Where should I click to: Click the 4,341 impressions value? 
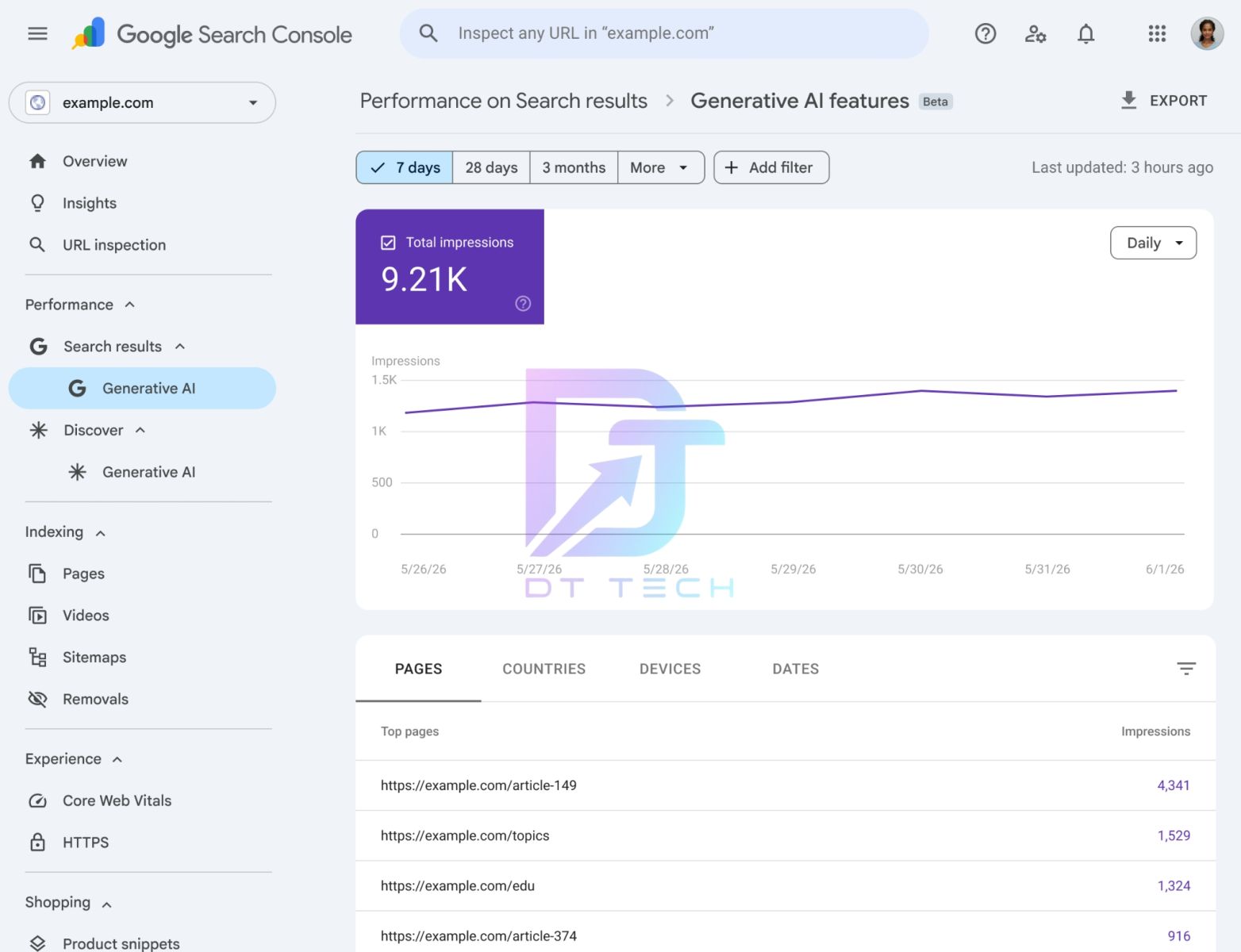point(1173,785)
